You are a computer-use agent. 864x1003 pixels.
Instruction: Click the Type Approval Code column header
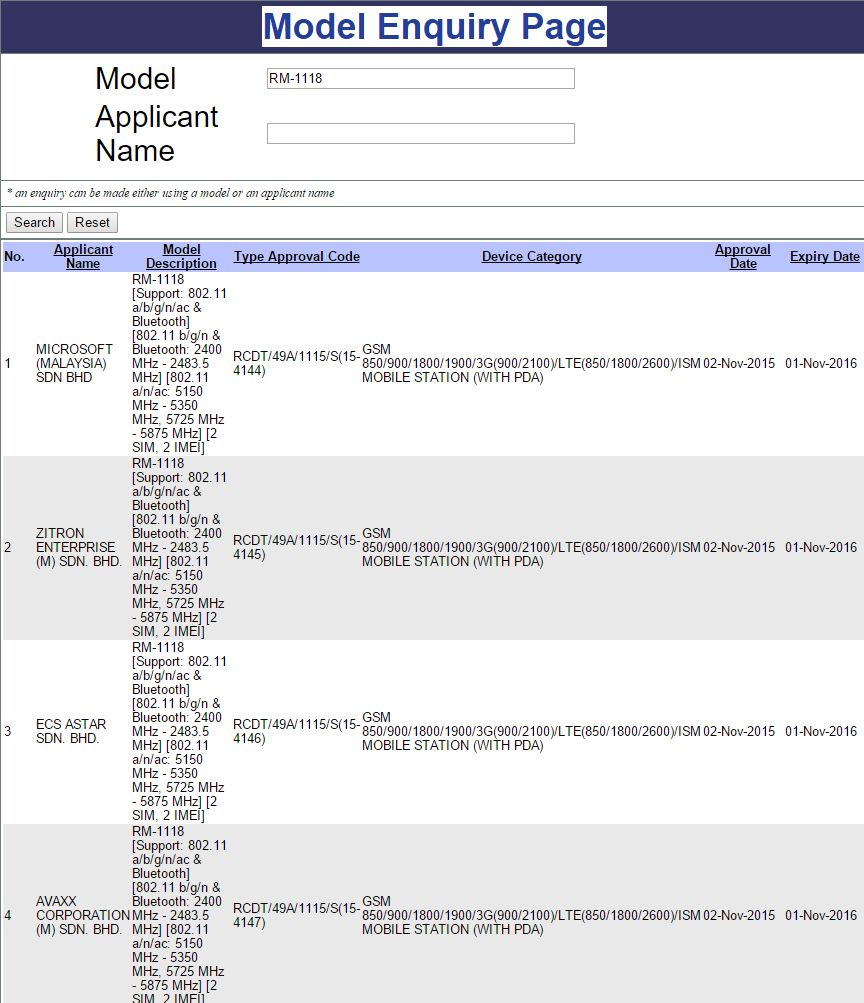[296, 257]
